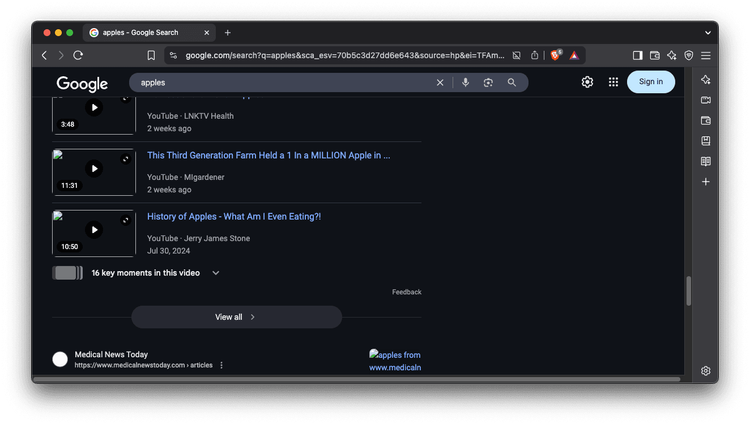Viewport: 750px width, 425px height.
Task: Open the Medical News Today site name
Action: (111, 355)
